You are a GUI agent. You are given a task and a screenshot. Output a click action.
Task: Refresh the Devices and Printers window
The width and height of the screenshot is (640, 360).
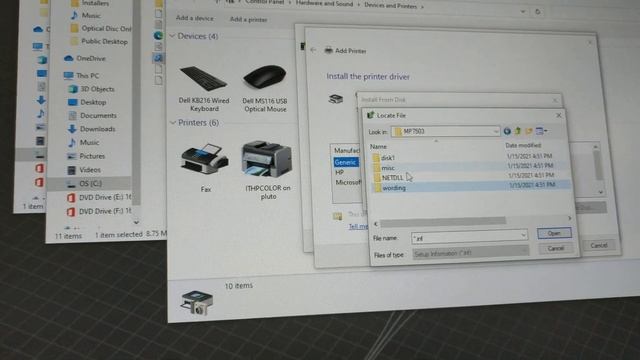point(538,11)
